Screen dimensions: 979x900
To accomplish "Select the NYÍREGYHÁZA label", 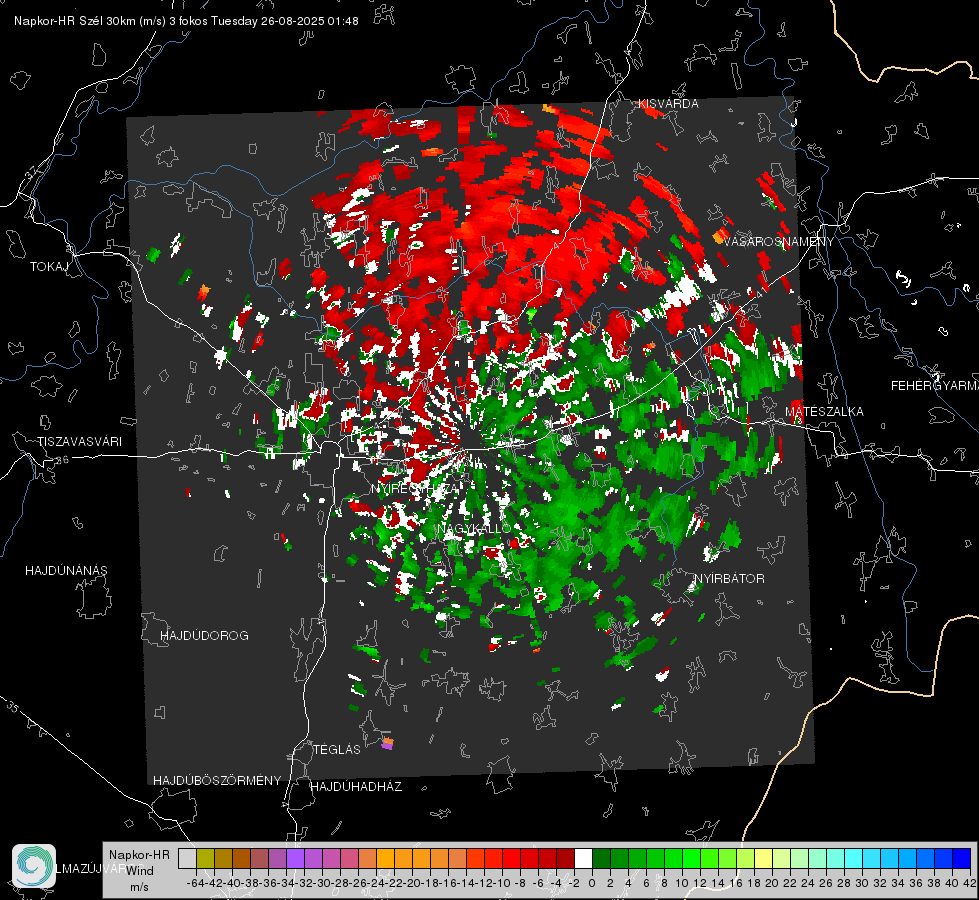I will 415,488.
